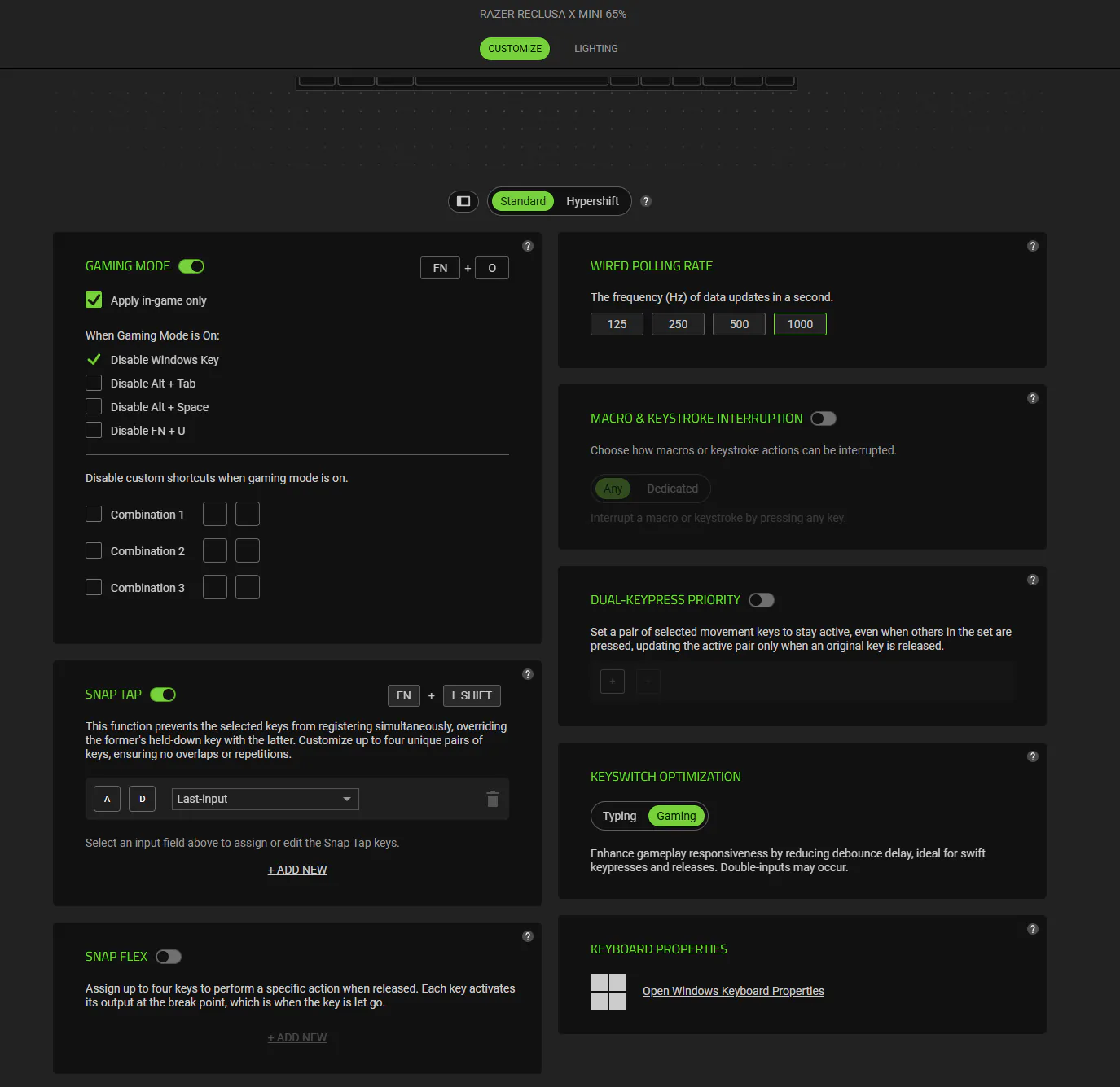Click first key box of Combination 1
This screenshot has width=1120, height=1087.
[215, 514]
